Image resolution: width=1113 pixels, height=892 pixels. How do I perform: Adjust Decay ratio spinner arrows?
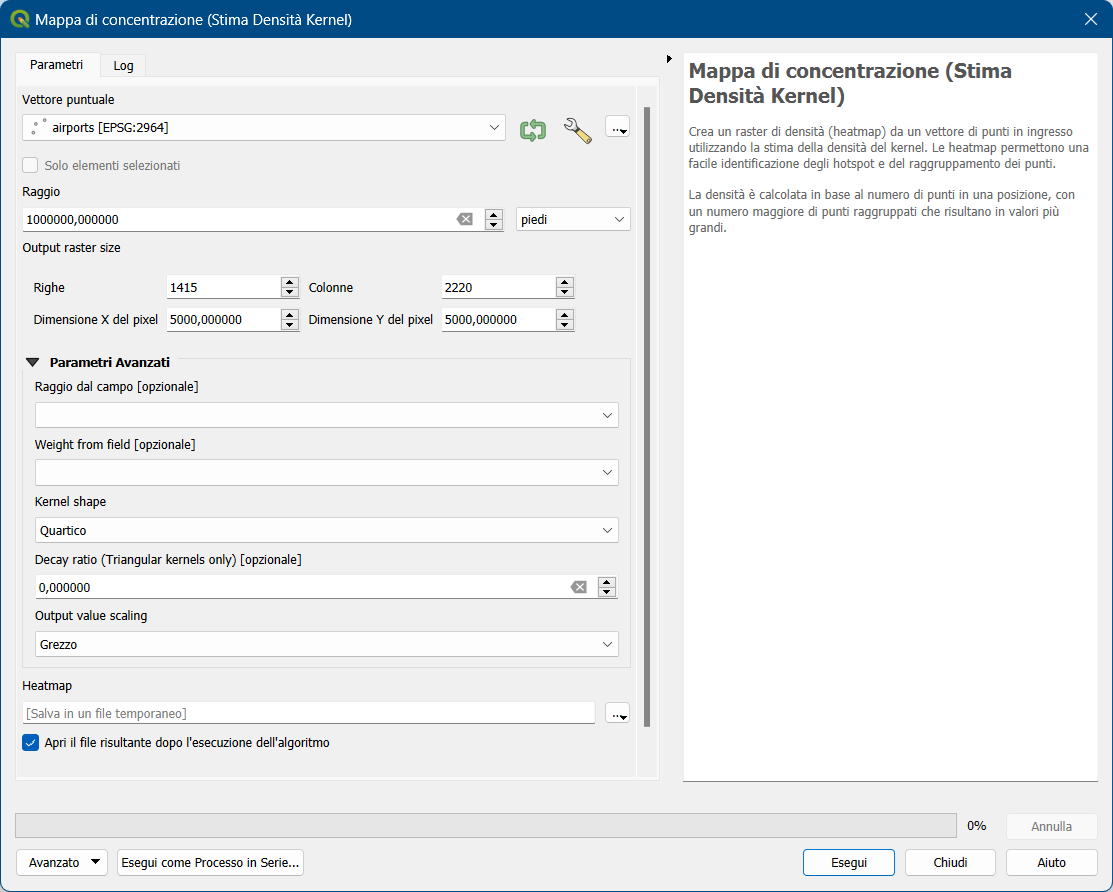coord(607,587)
